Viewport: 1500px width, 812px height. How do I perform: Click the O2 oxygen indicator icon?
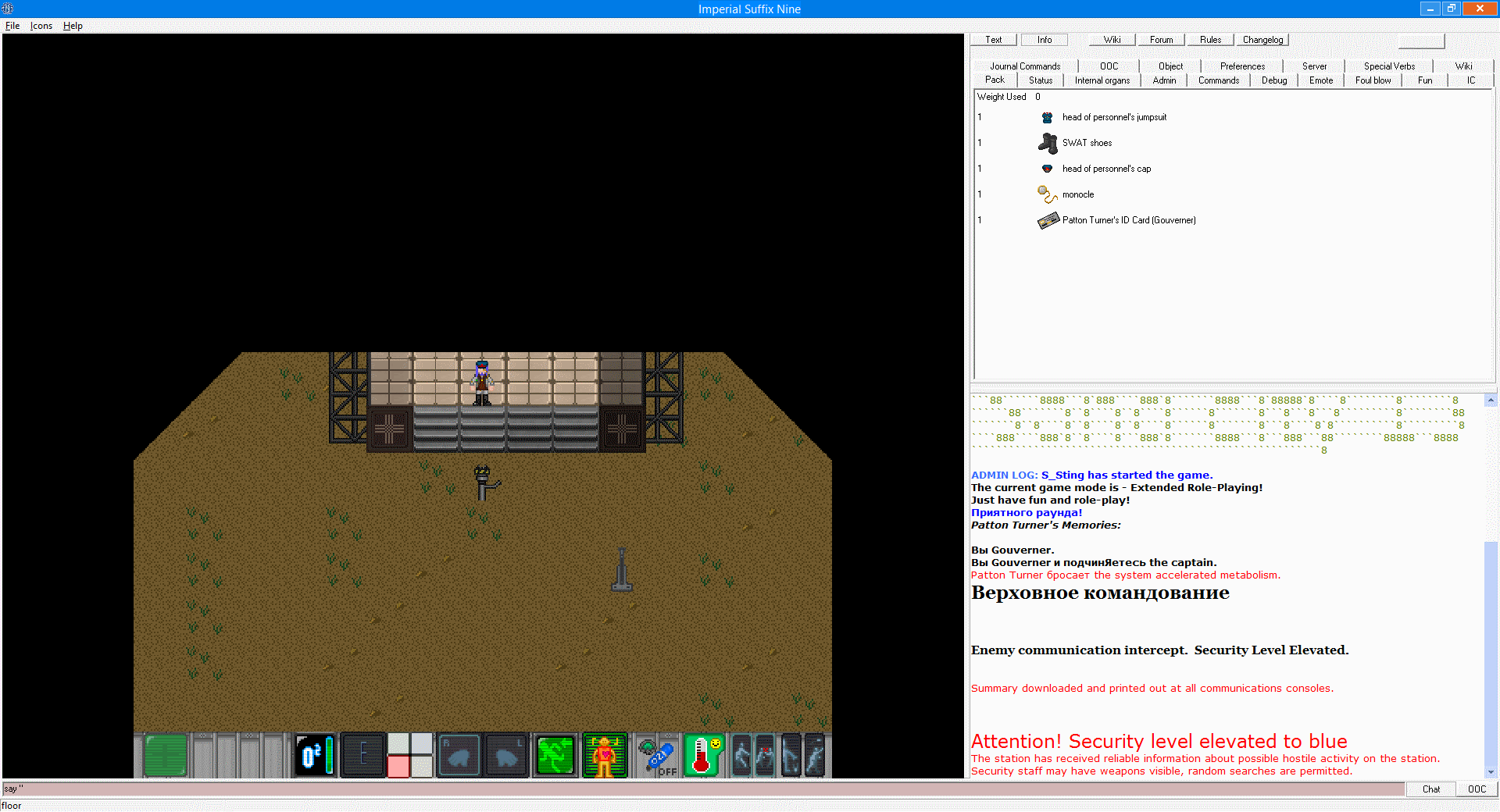click(x=315, y=755)
